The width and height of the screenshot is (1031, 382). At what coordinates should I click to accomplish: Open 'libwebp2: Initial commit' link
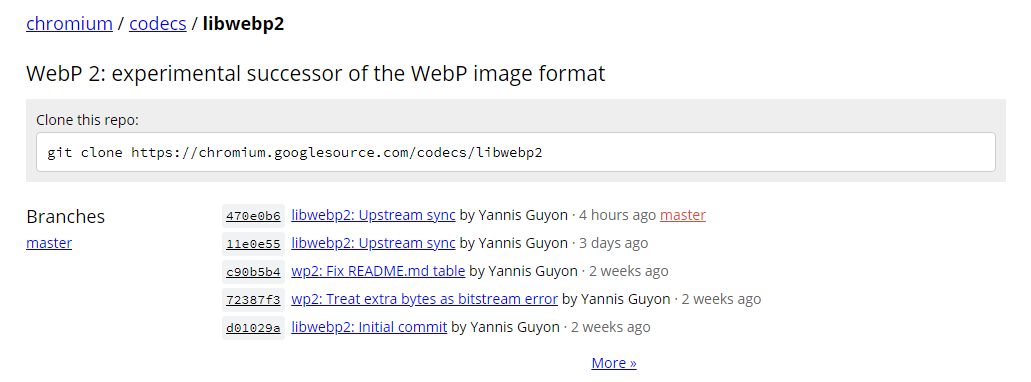pos(369,327)
